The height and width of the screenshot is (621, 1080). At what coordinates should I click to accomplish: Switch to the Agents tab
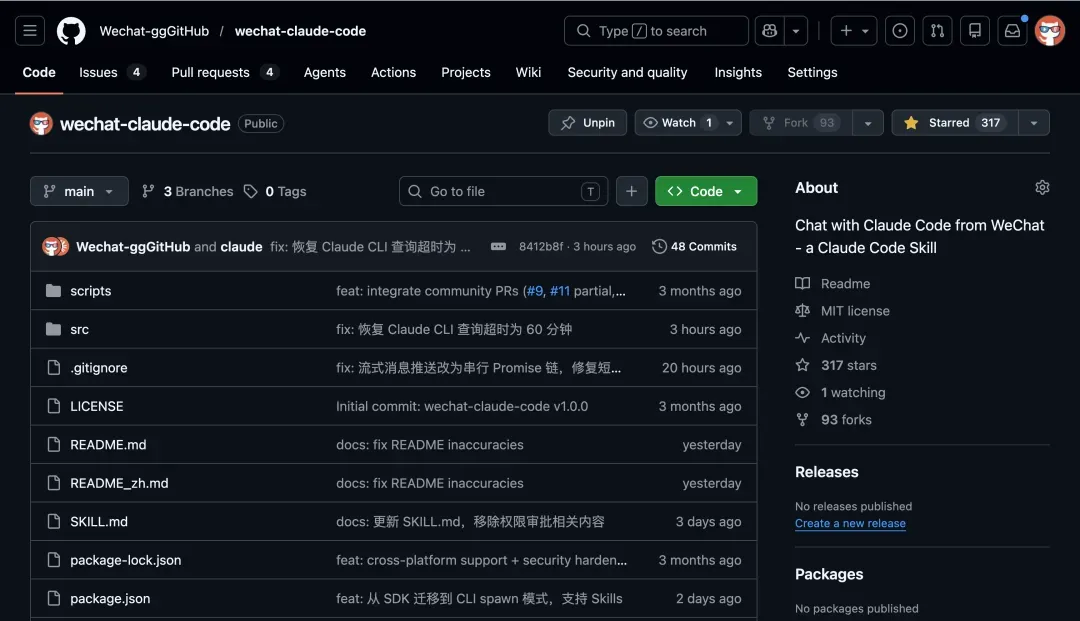coord(324,72)
